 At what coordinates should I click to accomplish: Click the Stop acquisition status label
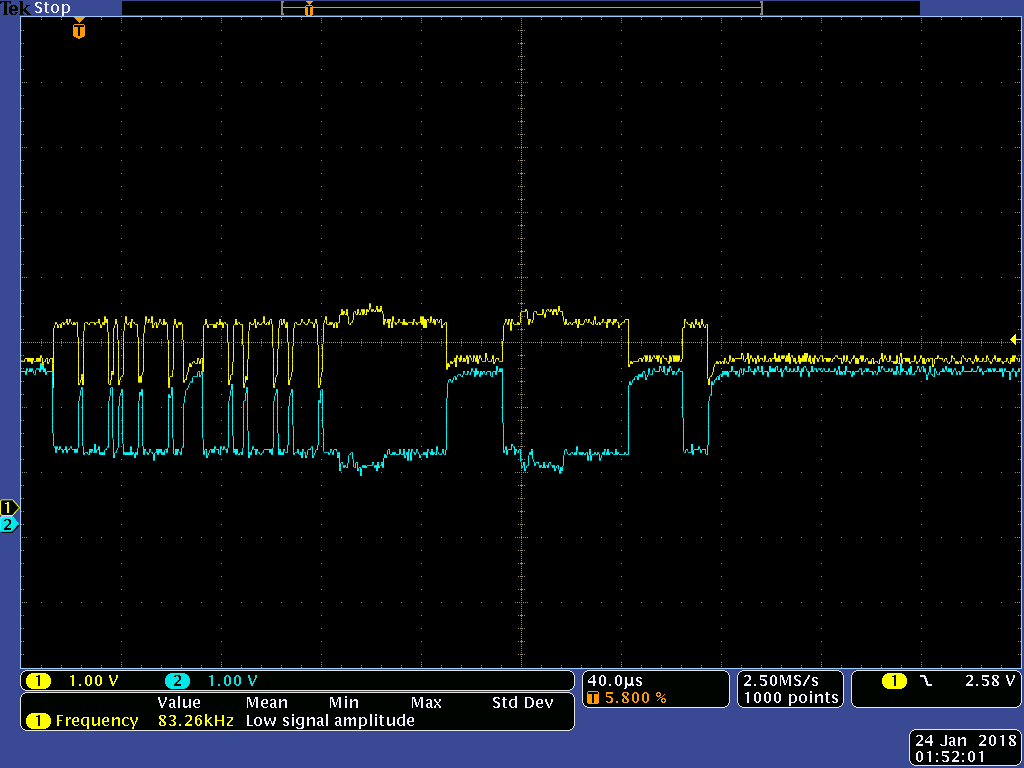(52, 8)
